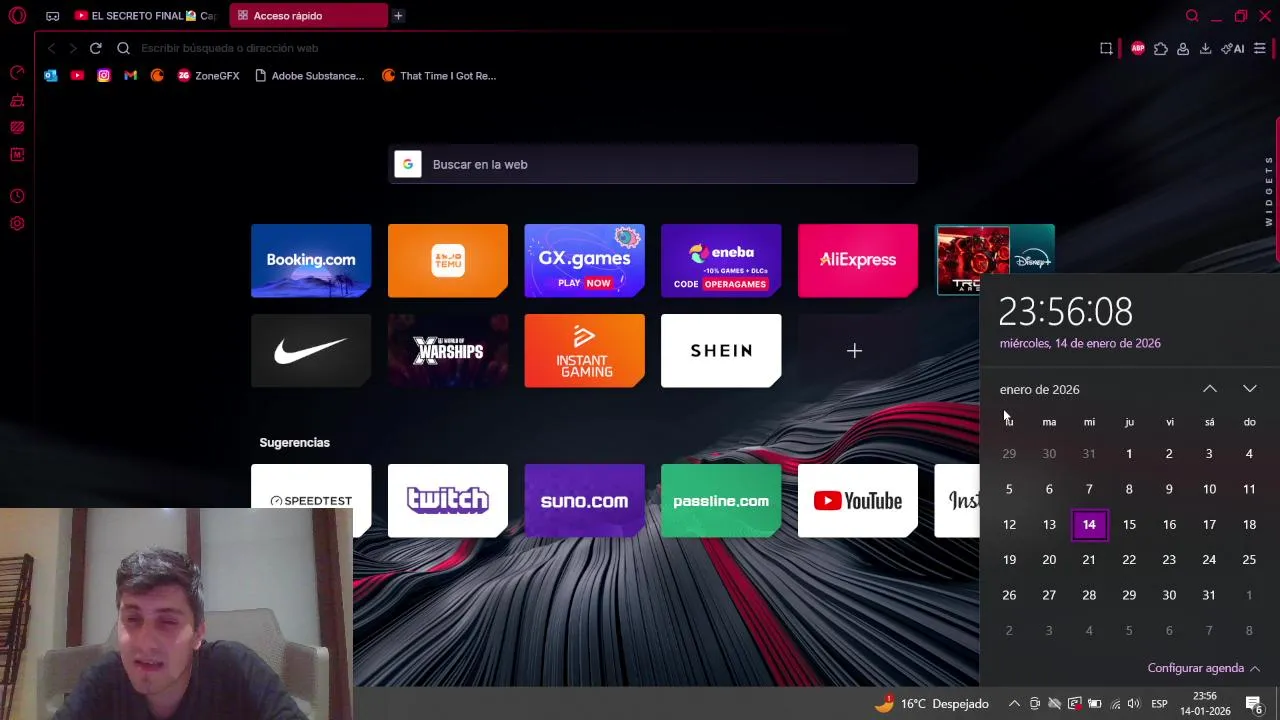Open the SHEIN speed dial tile
Image resolution: width=1280 pixels, height=720 pixels.
click(x=721, y=351)
